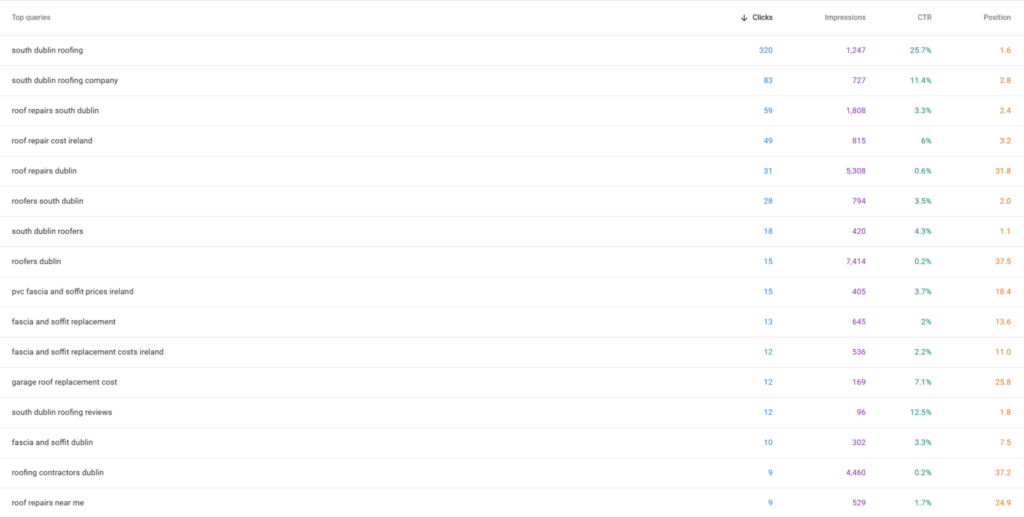This screenshot has width=1024, height=517.
Task: Sort by the Clicks column header
Action: click(x=762, y=18)
